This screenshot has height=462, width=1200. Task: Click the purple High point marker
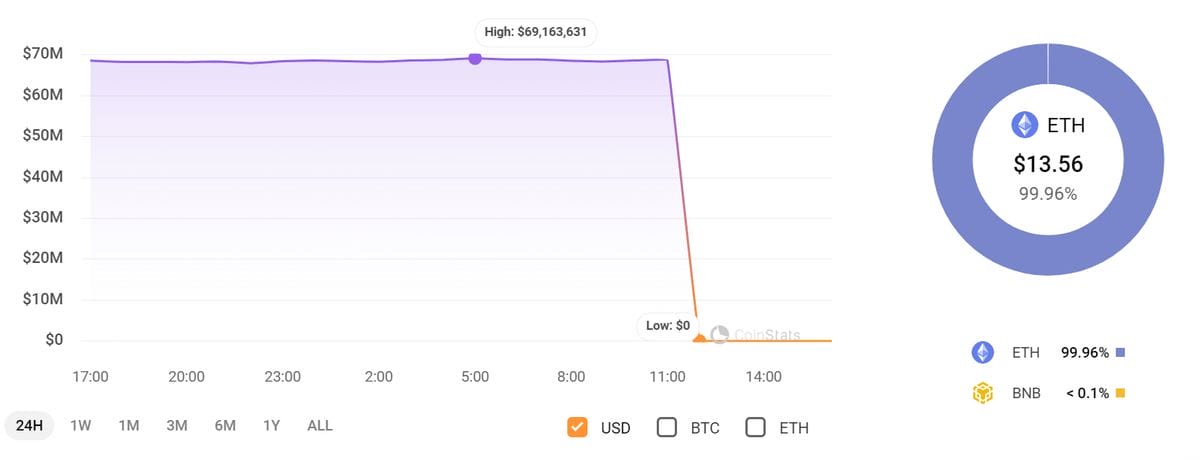[x=475, y=59]
